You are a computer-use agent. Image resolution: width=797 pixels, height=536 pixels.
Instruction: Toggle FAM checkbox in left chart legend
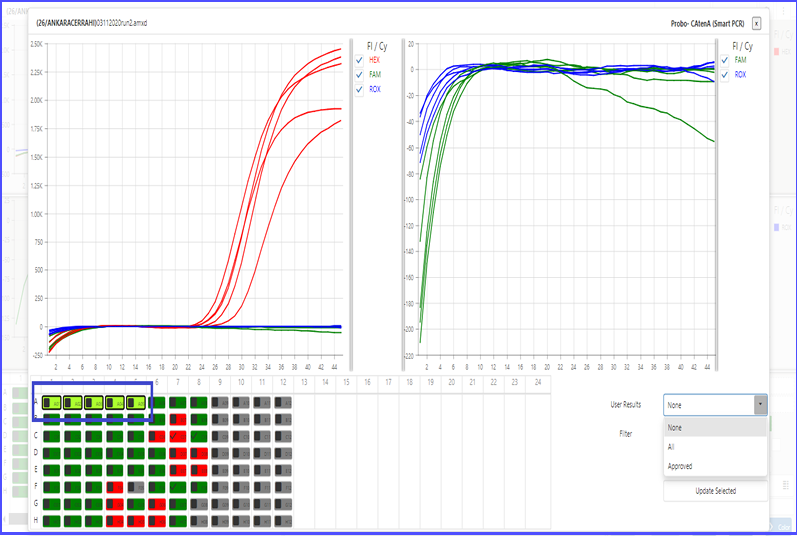359,74
